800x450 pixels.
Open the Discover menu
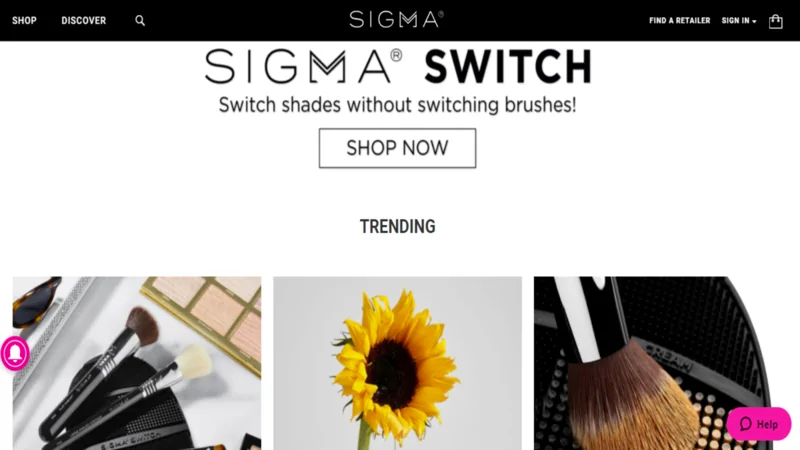(84, 21)
